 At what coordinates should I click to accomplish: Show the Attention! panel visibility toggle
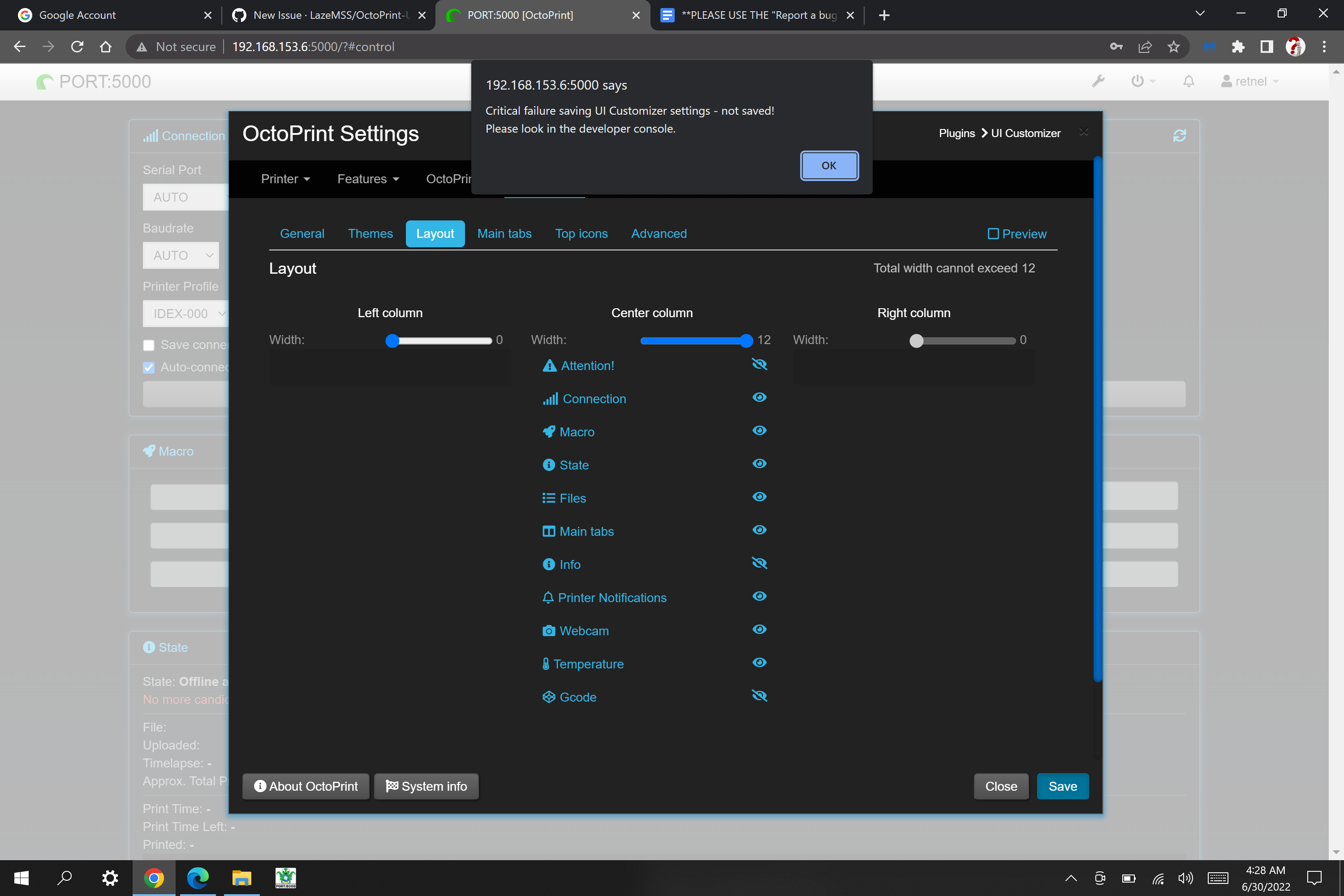coord(759,364)
